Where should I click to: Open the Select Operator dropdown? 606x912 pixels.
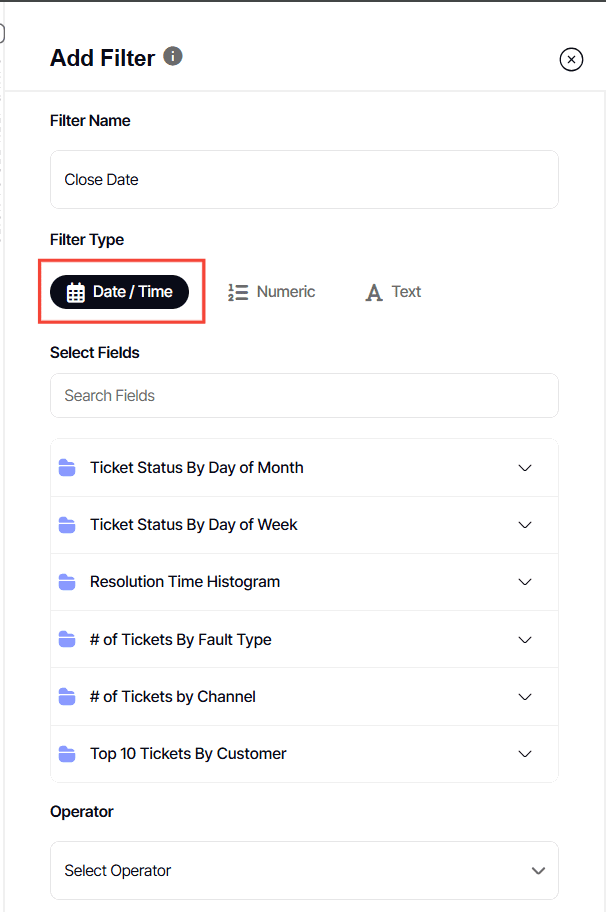click(x=304, y=871)
